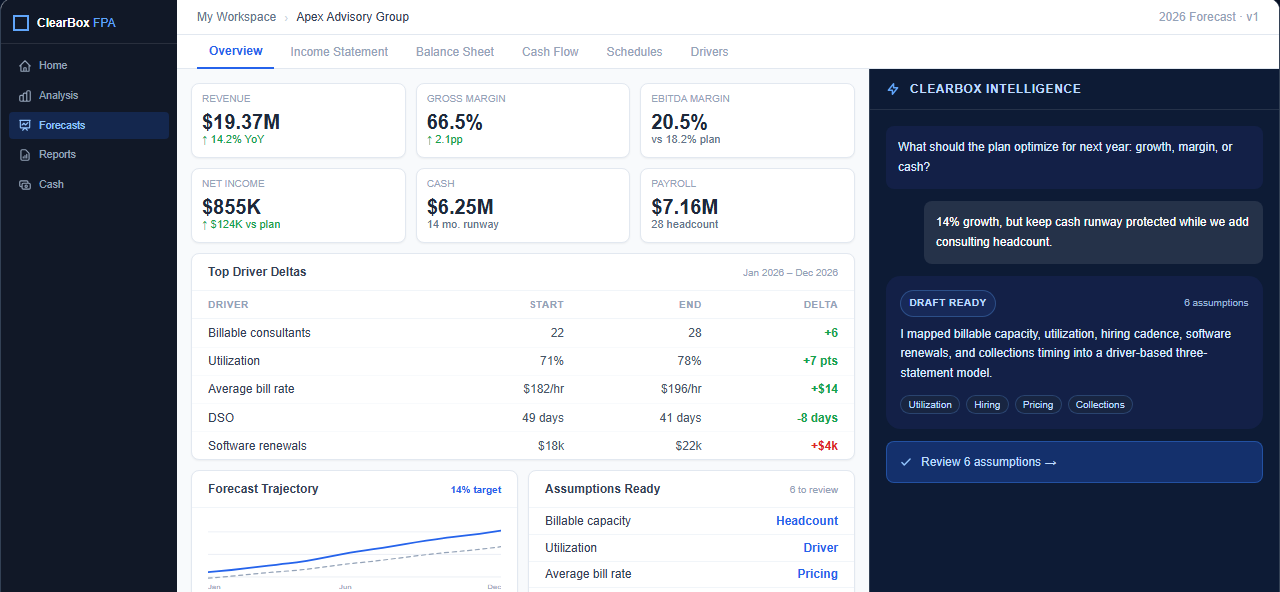
Task: Open the Balance Sheet tab
Action: 455,52
